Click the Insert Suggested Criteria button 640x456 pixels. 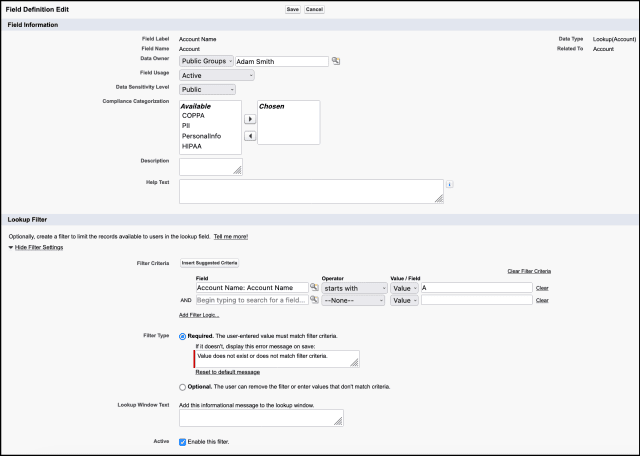click(209, 263)
